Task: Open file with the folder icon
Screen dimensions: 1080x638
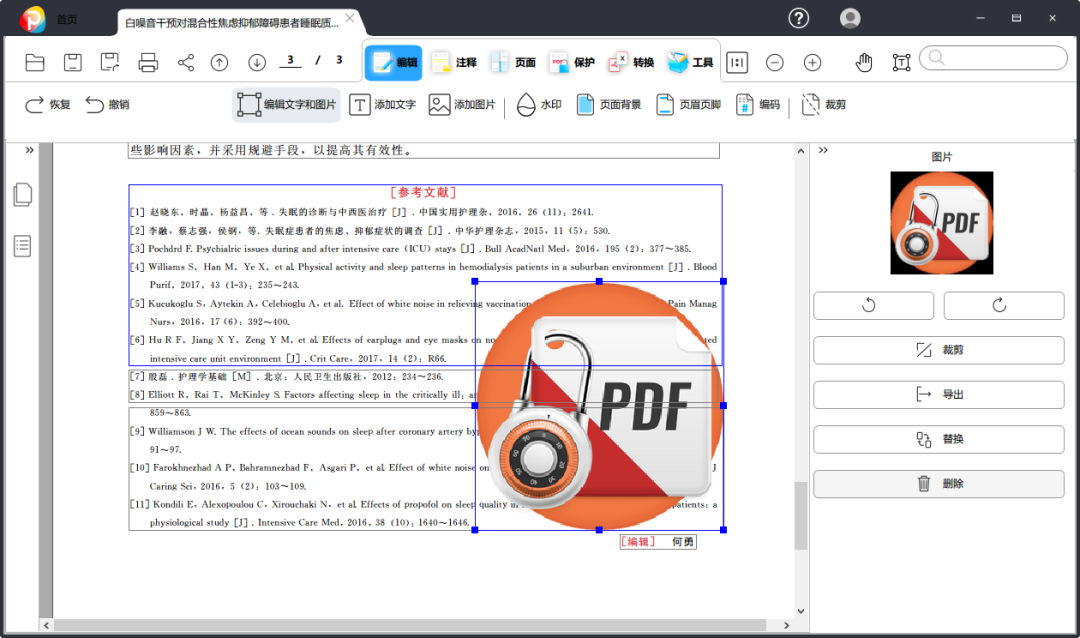Action: 34,63
